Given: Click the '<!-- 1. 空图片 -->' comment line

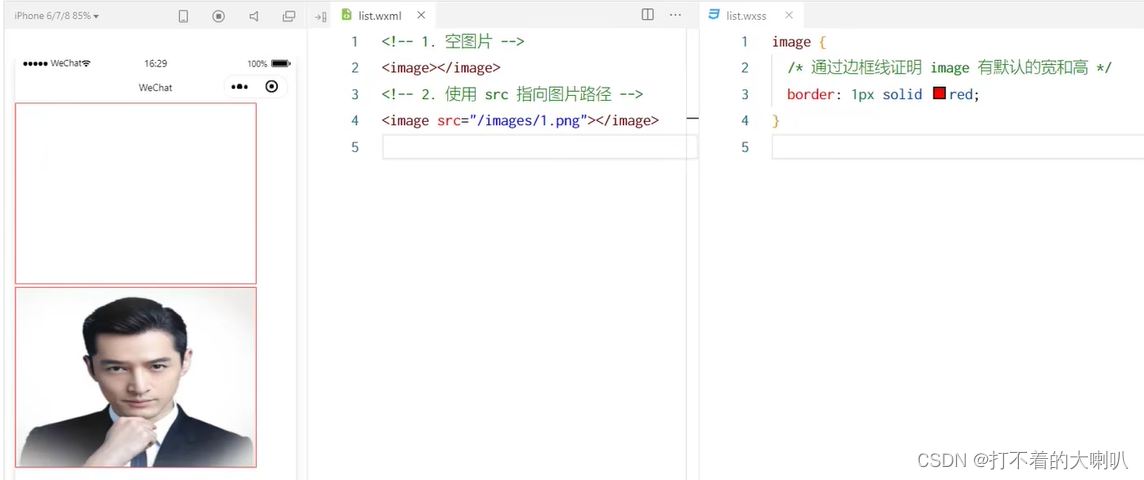Looking at the screenshot, I should pos(452,42).
